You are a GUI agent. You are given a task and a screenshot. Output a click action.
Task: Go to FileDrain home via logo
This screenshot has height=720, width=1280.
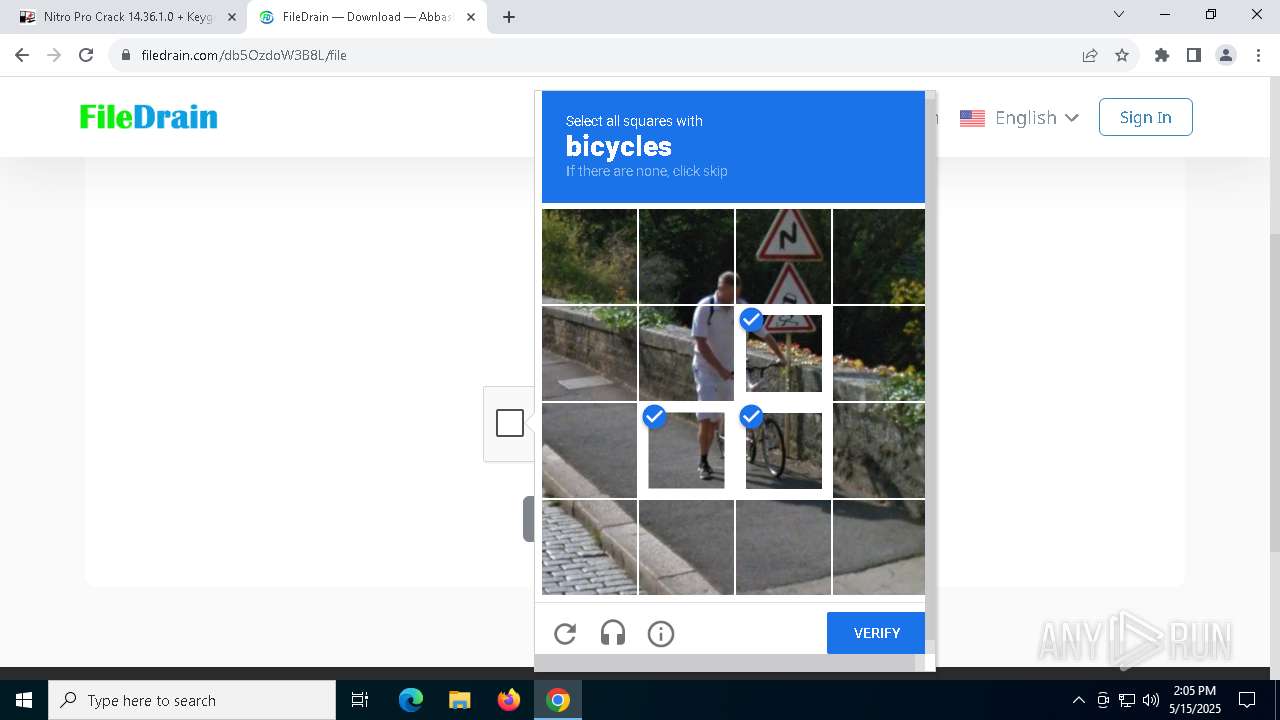[149, 117]
